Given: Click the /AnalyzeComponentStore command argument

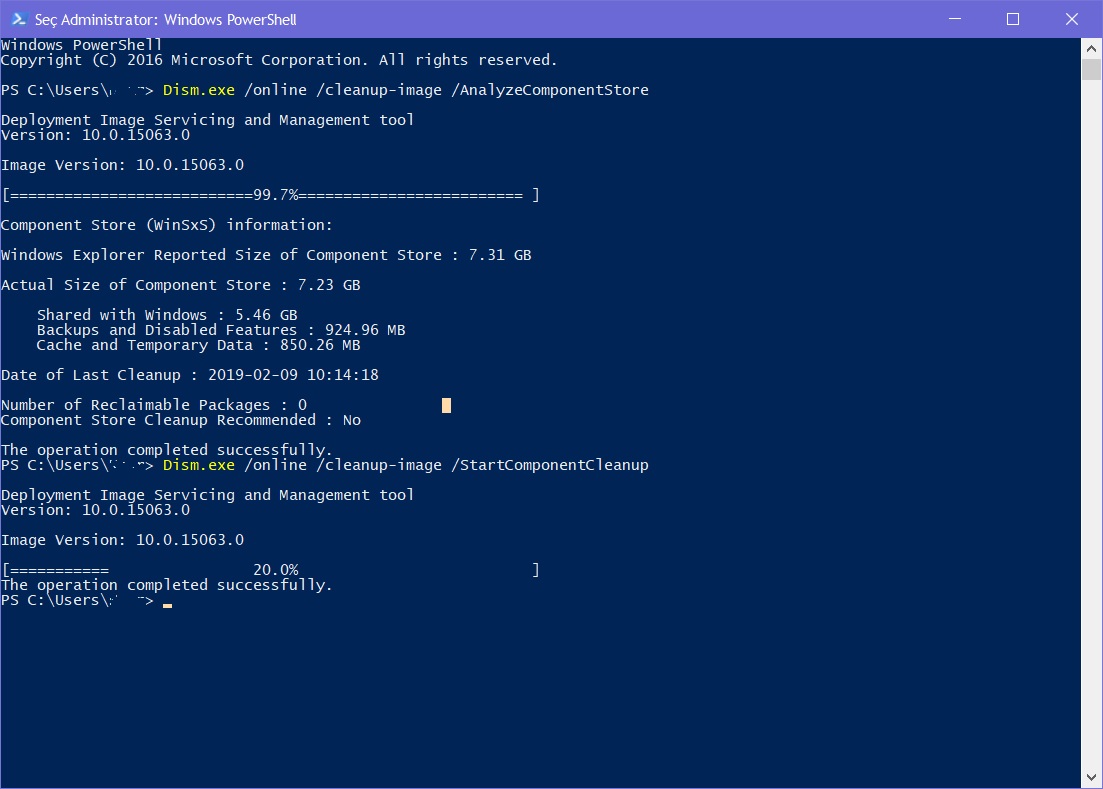Looking at the screenshot, I should (551, 90).
